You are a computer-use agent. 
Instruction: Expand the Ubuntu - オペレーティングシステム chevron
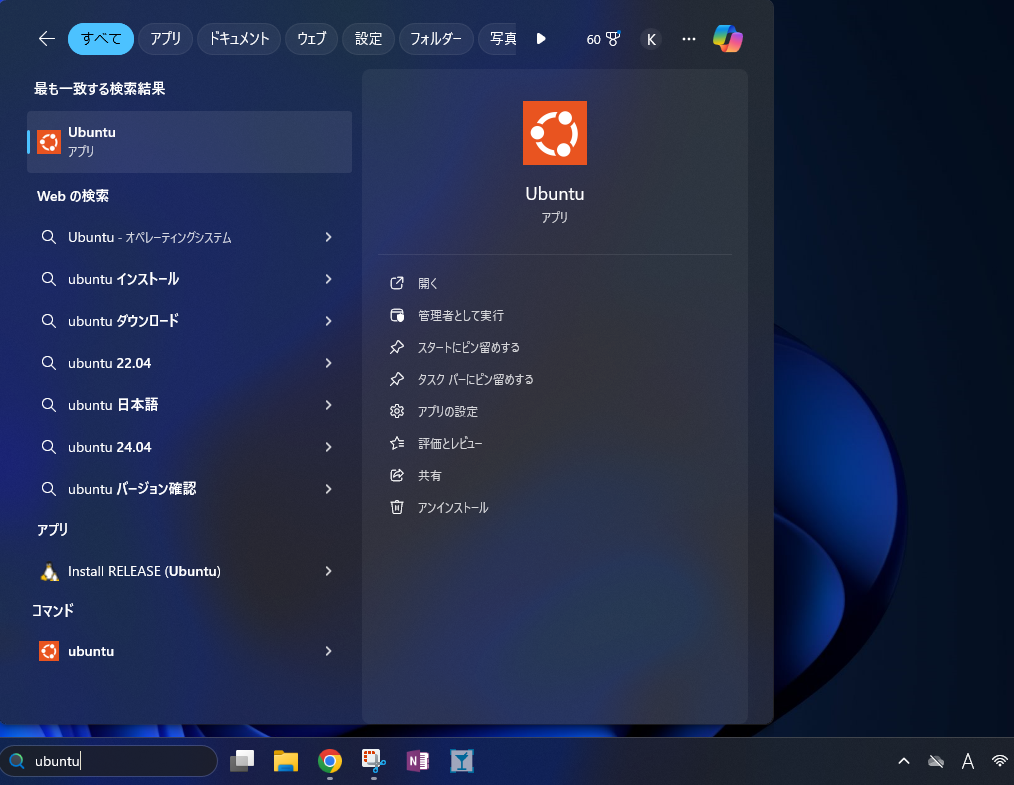(329, 237)
